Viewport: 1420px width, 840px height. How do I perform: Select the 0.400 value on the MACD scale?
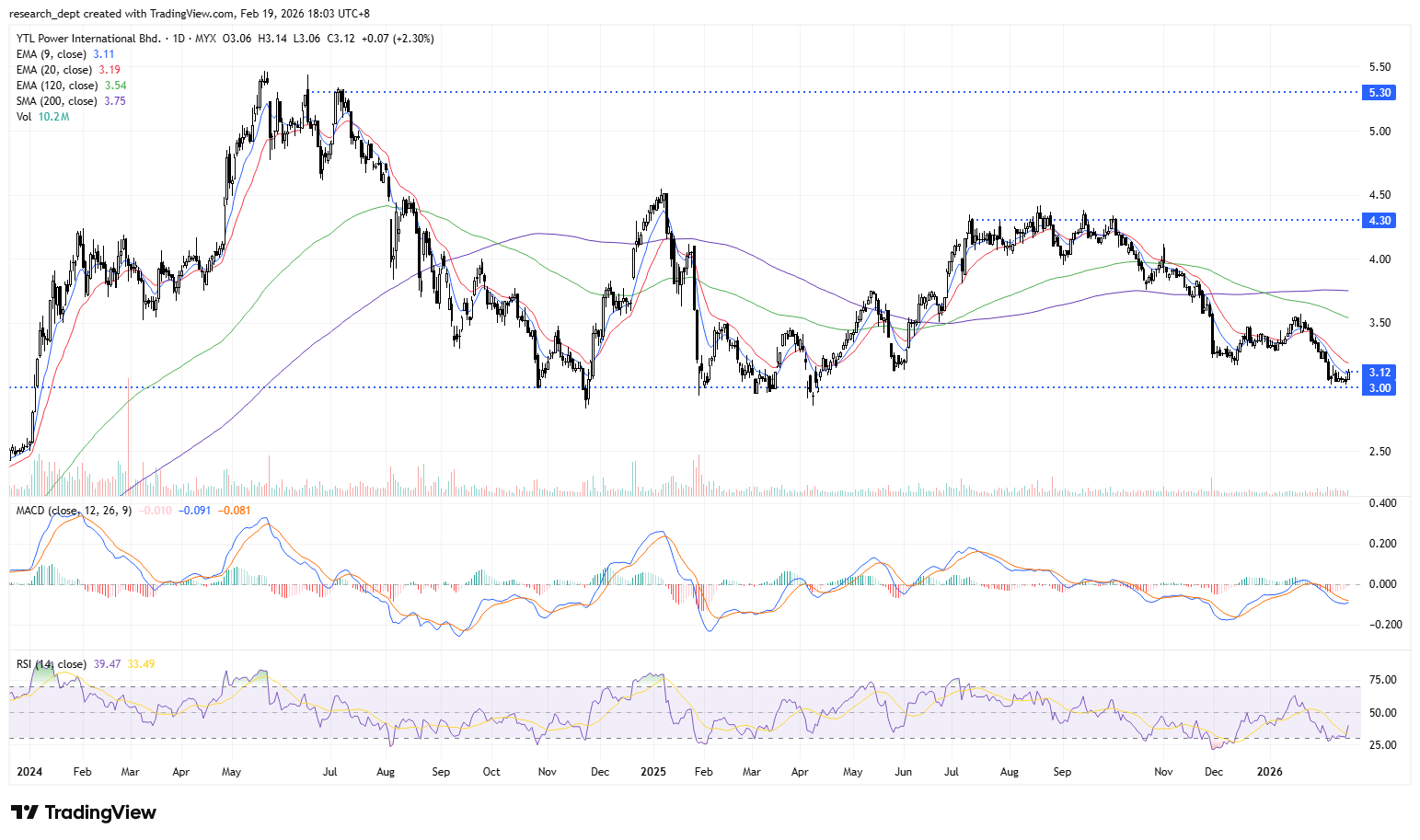1382,503
